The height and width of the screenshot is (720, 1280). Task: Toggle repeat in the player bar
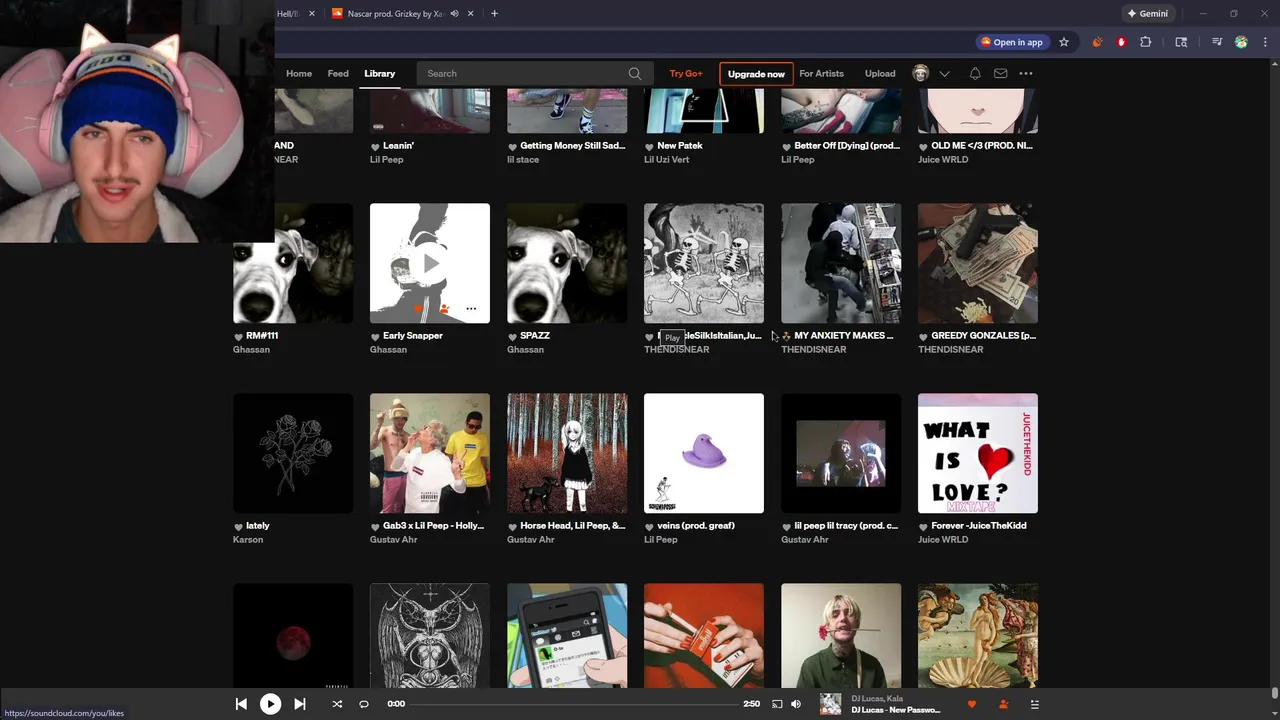pos(364,704)
